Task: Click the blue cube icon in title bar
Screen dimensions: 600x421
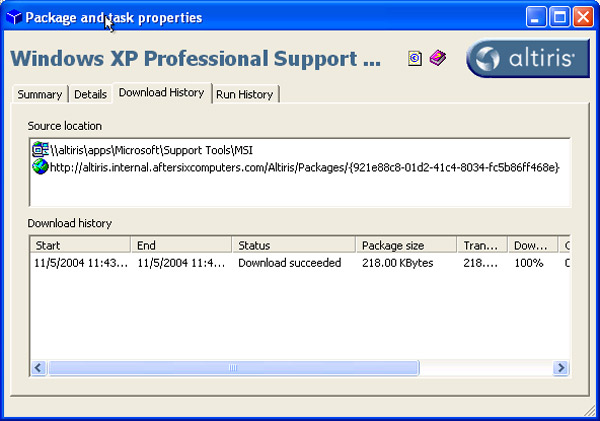Action: point(14,18)
